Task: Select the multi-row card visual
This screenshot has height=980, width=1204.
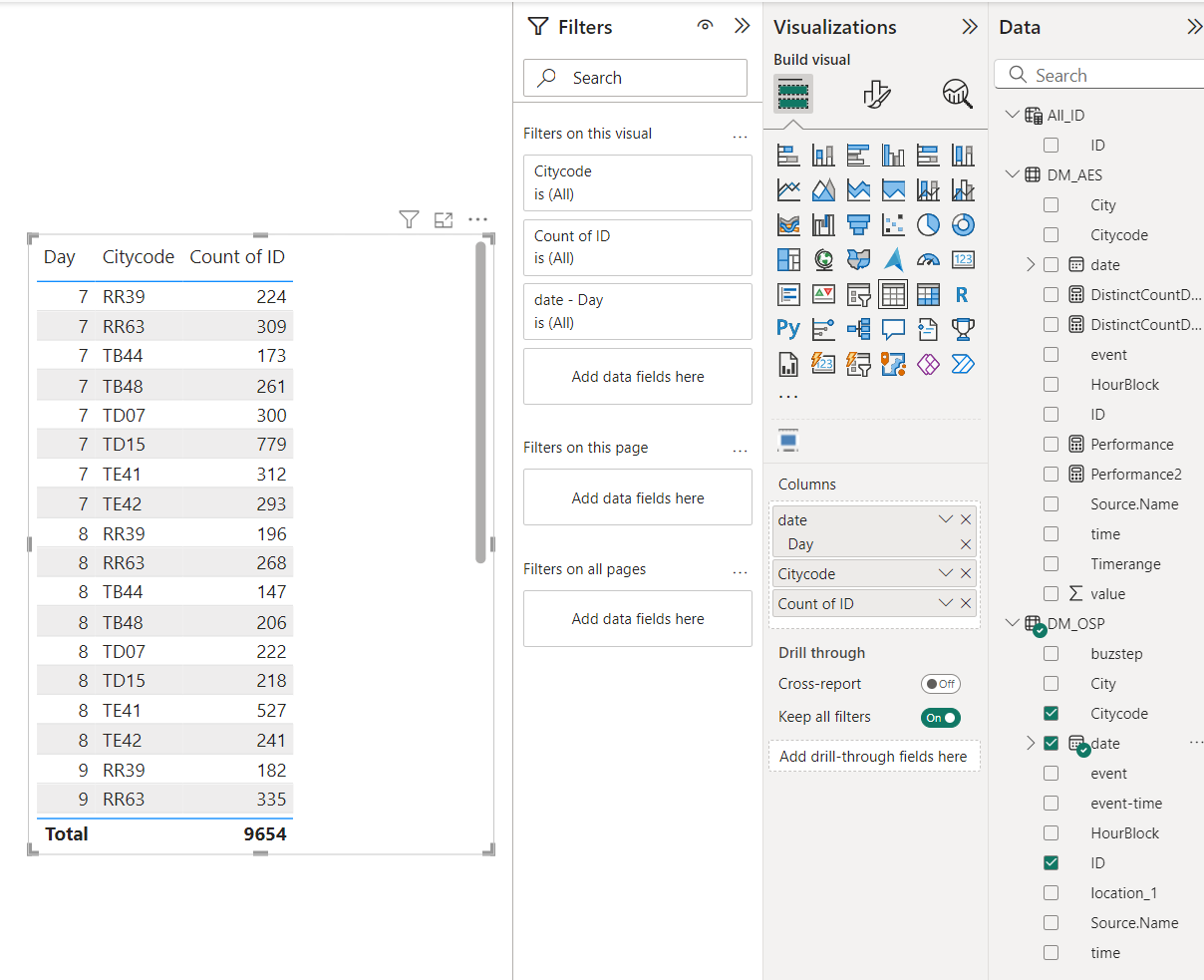Action: click(788, 294)
